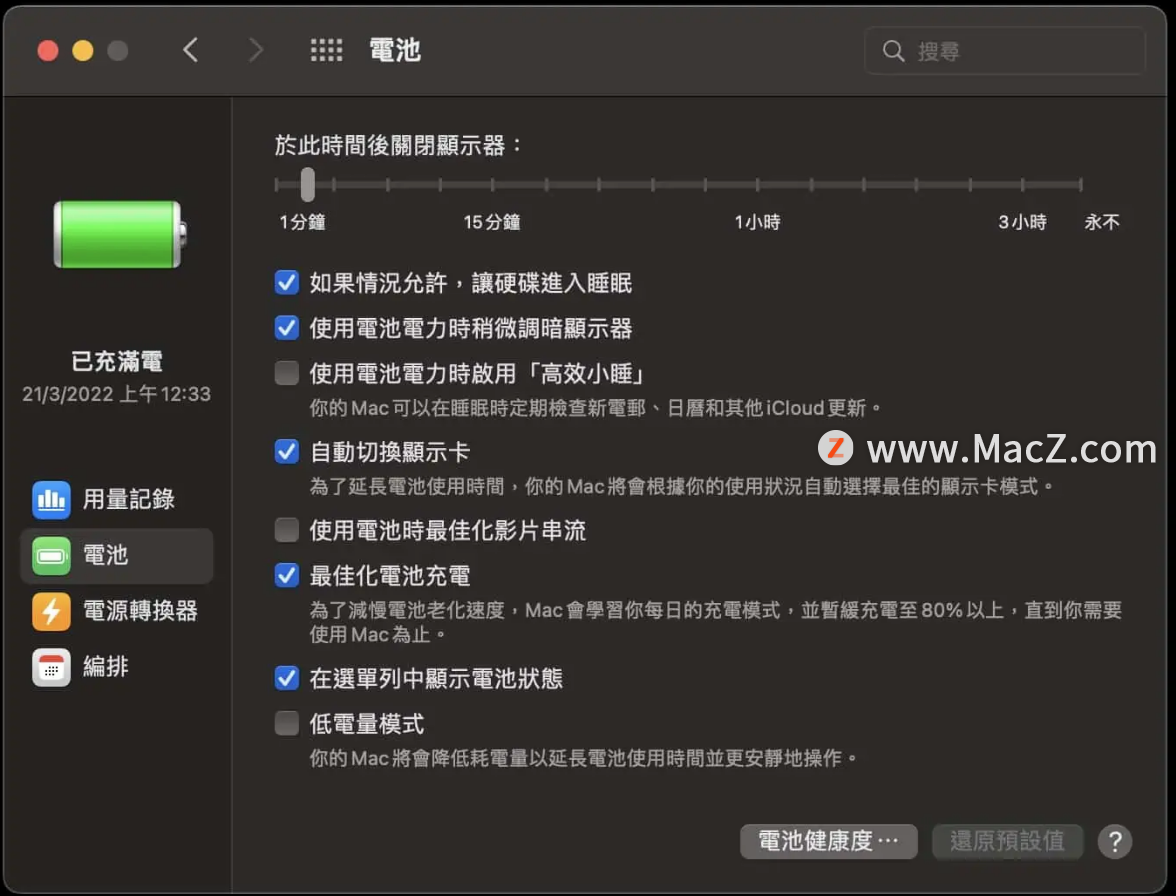Toggle 在選單列中顯示電池狀態 checkbox
This screenshot has width=1176, height=896.
click(x=286, y=678)
